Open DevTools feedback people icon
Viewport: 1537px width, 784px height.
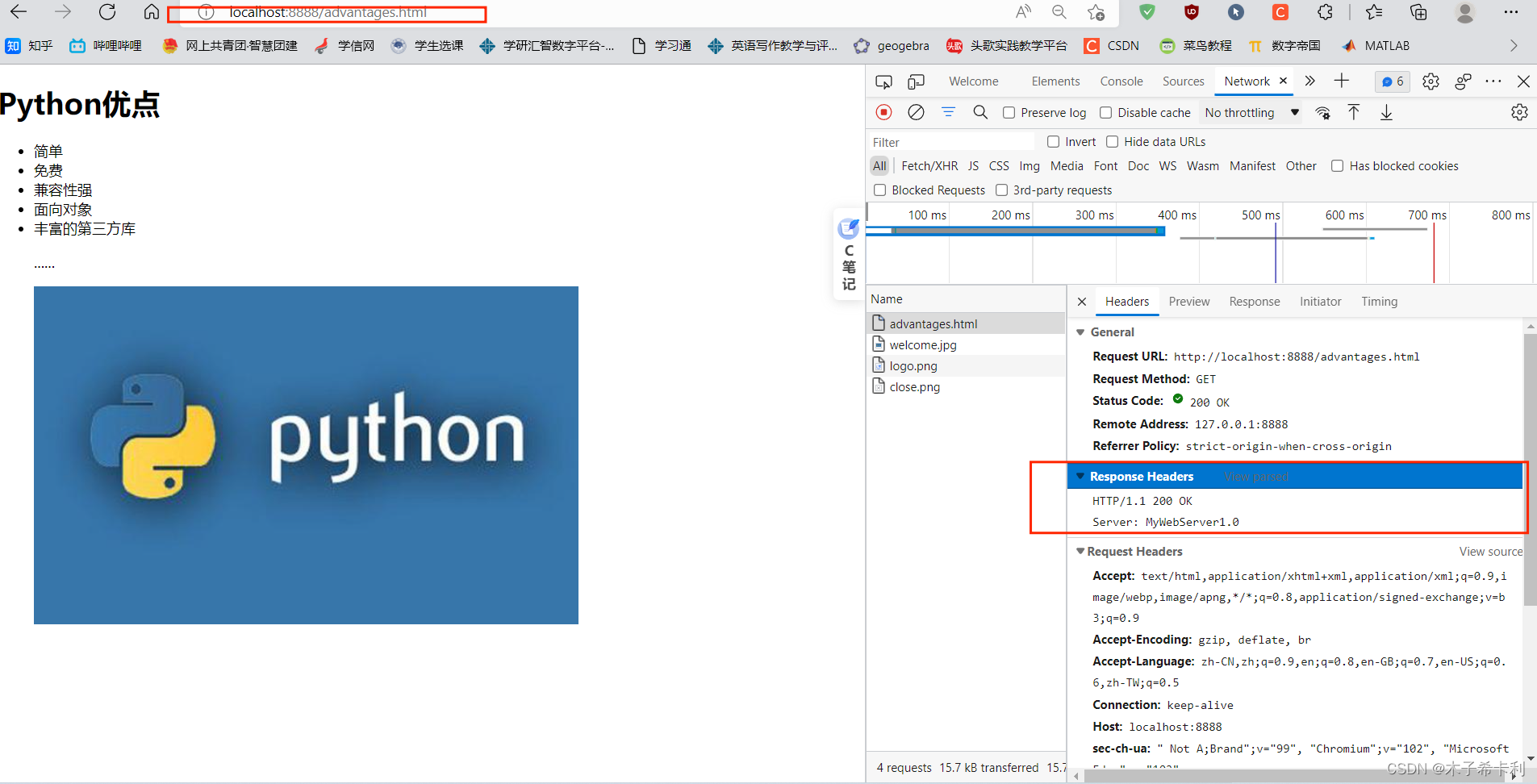coord(1463,81)
